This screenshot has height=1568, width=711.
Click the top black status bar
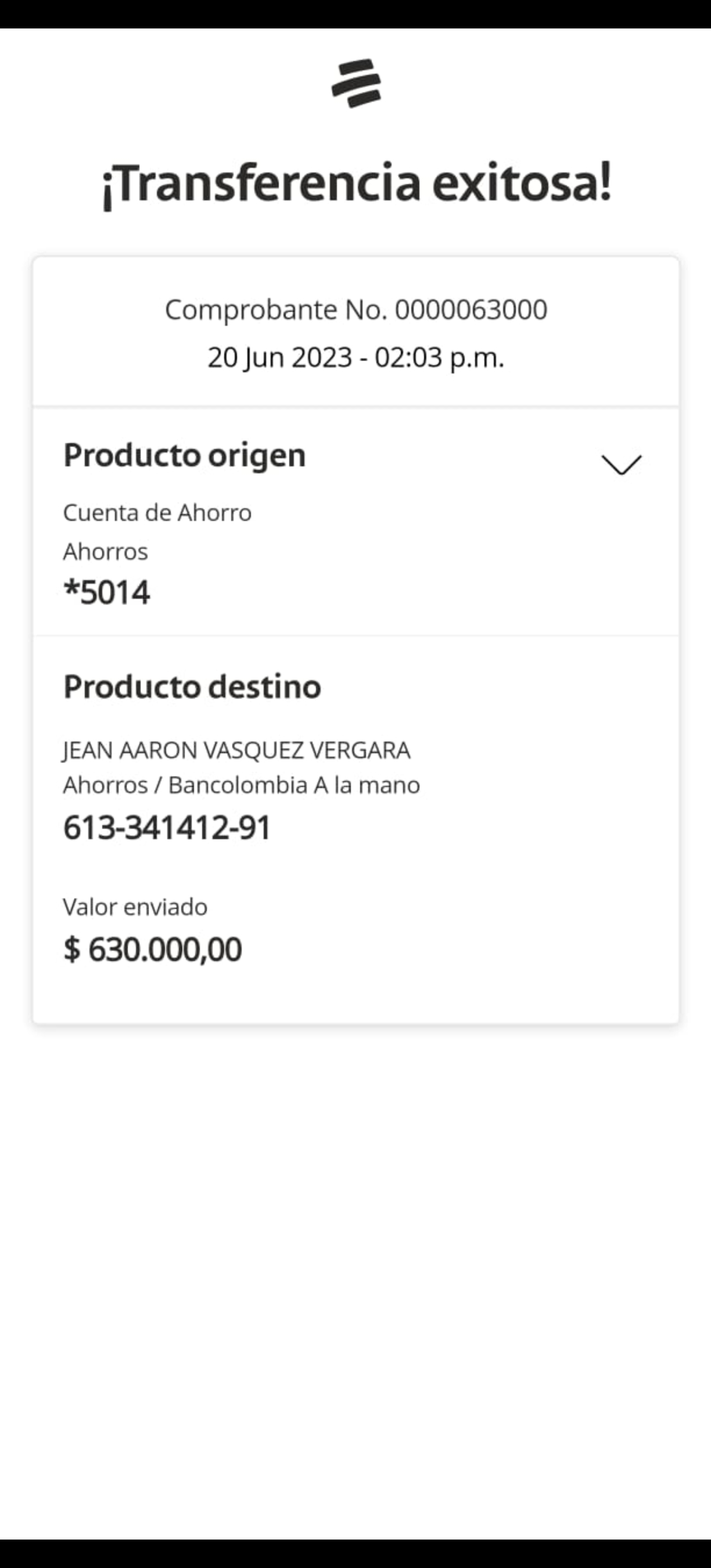click(x=355, y=13)
